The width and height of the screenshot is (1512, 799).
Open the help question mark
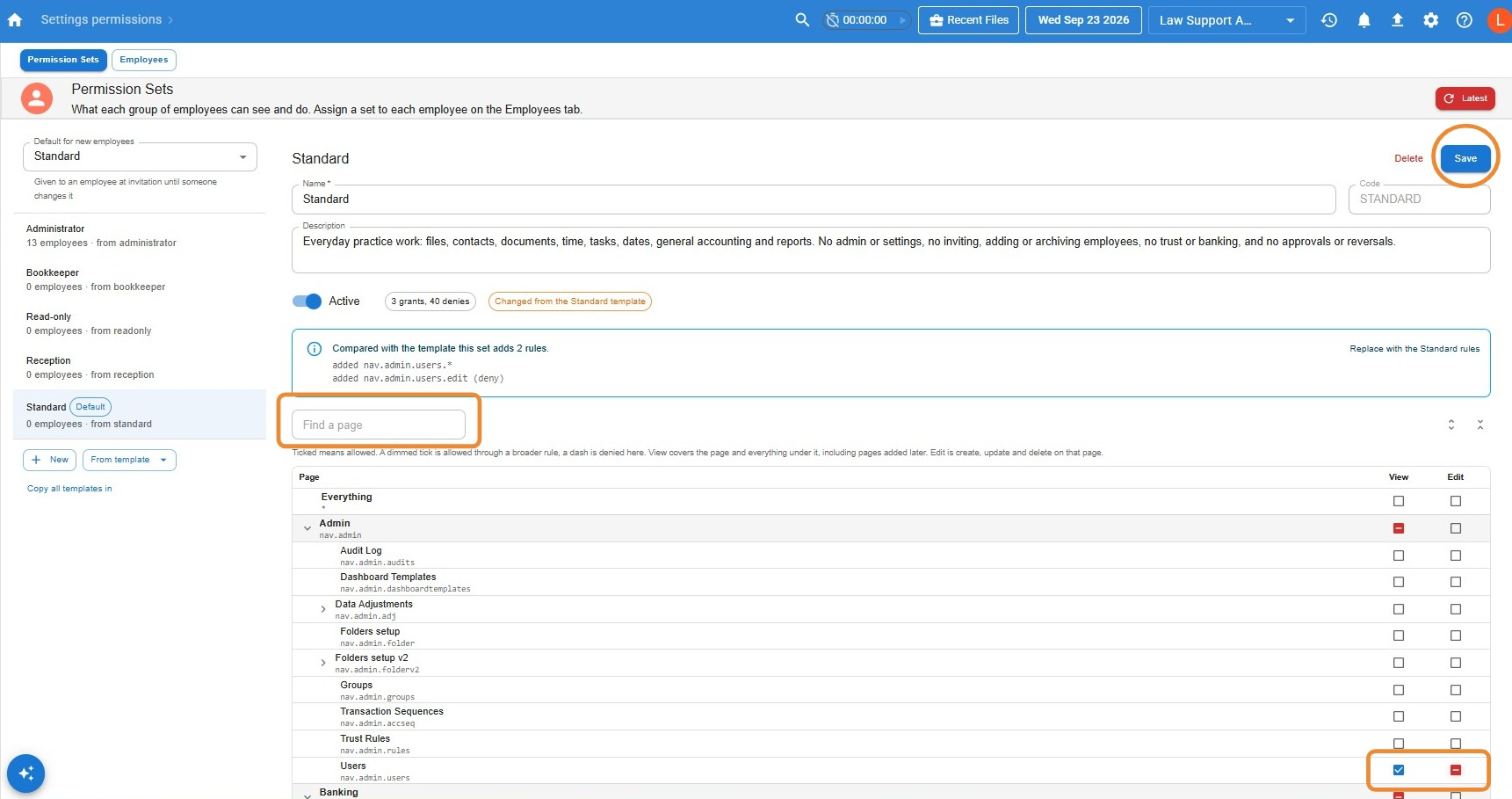click(1465, 19)
